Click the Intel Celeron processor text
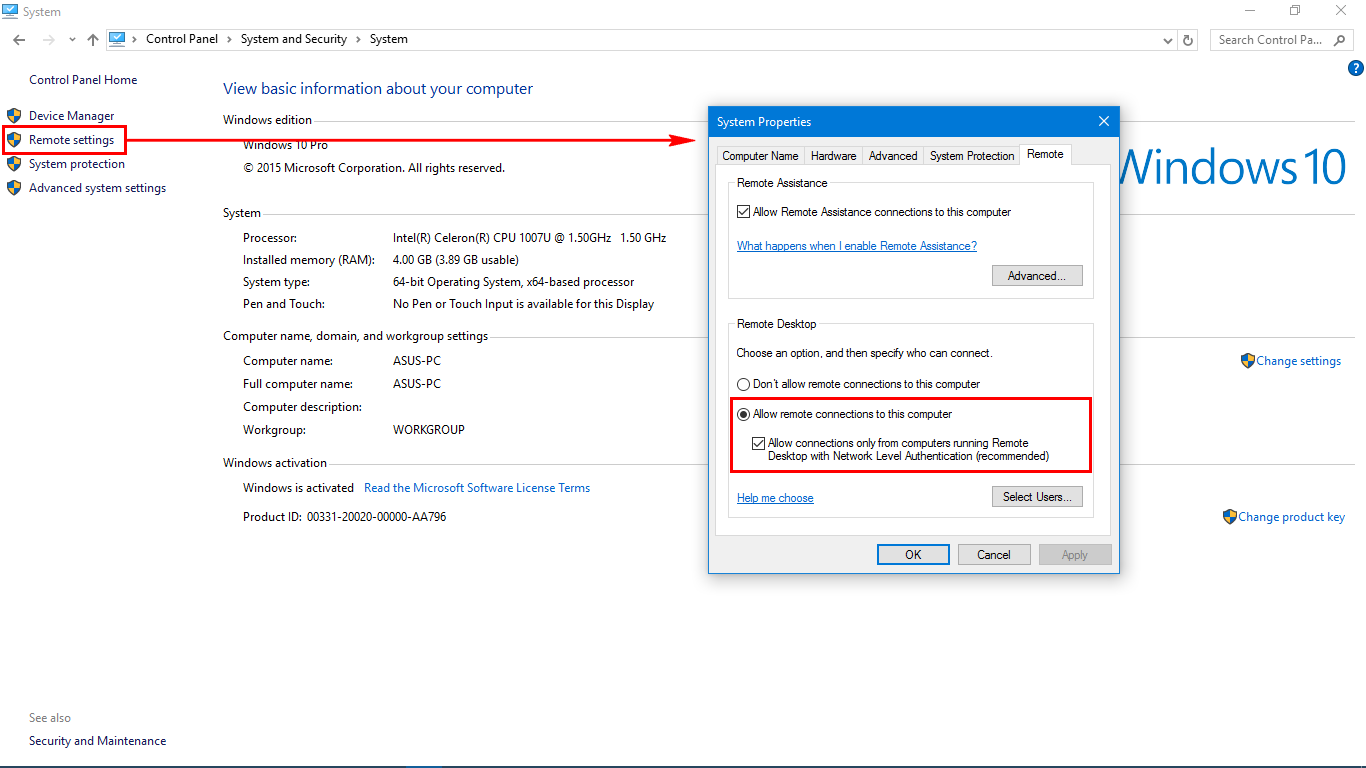The height and width of the screenshot is (768, 1366). point(529,238)
